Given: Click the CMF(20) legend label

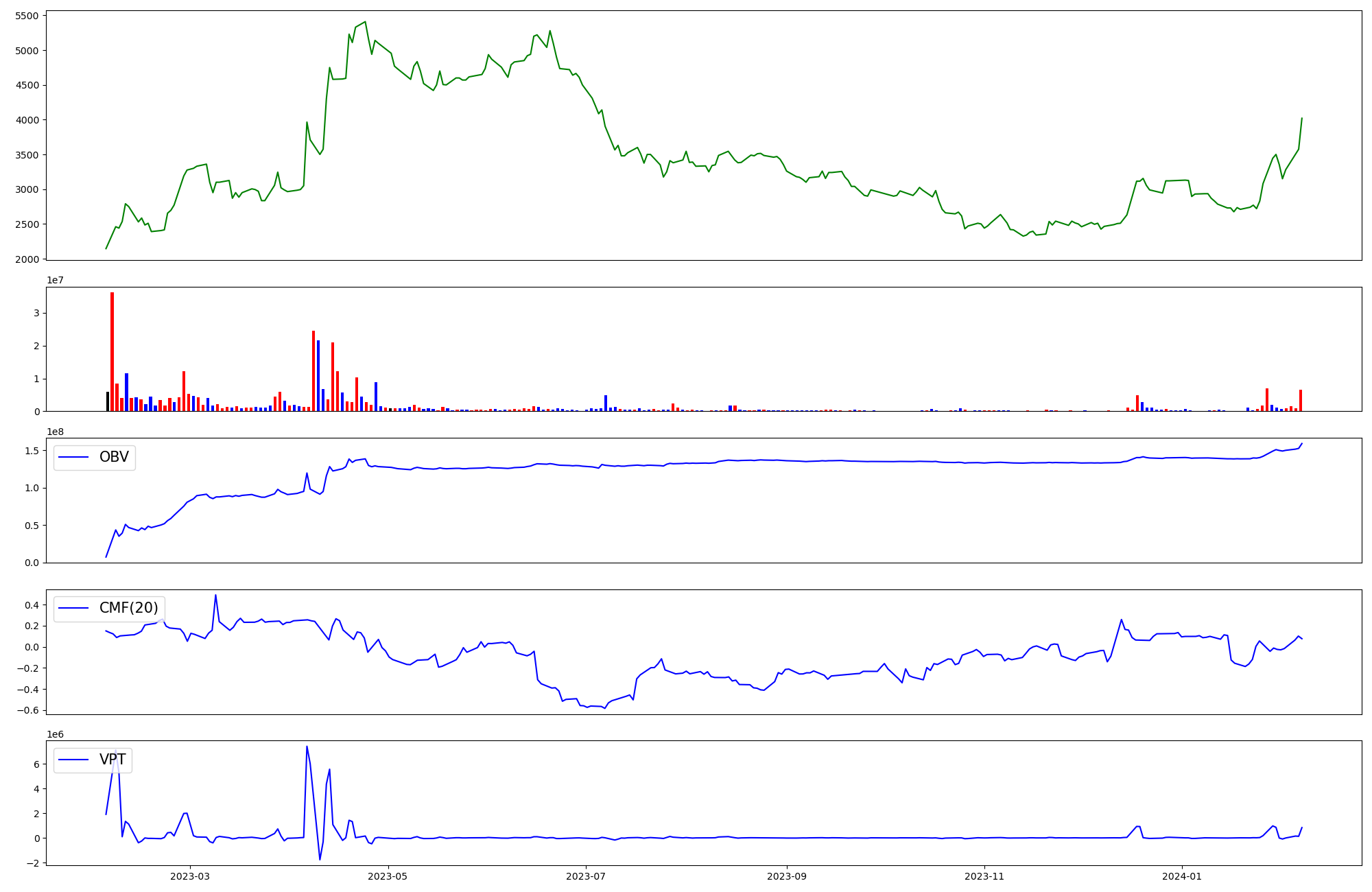Looking at the screenshot, I should click(x=128, y=608).
